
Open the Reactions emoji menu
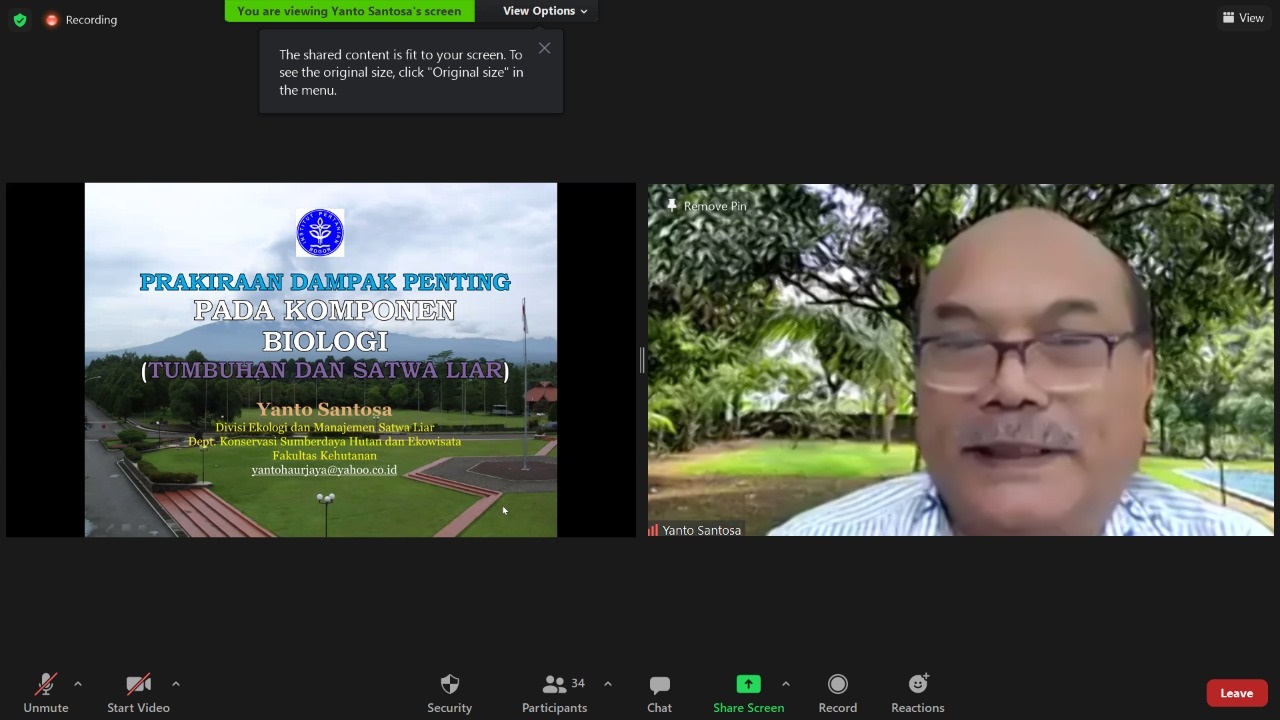pos(917,693)
